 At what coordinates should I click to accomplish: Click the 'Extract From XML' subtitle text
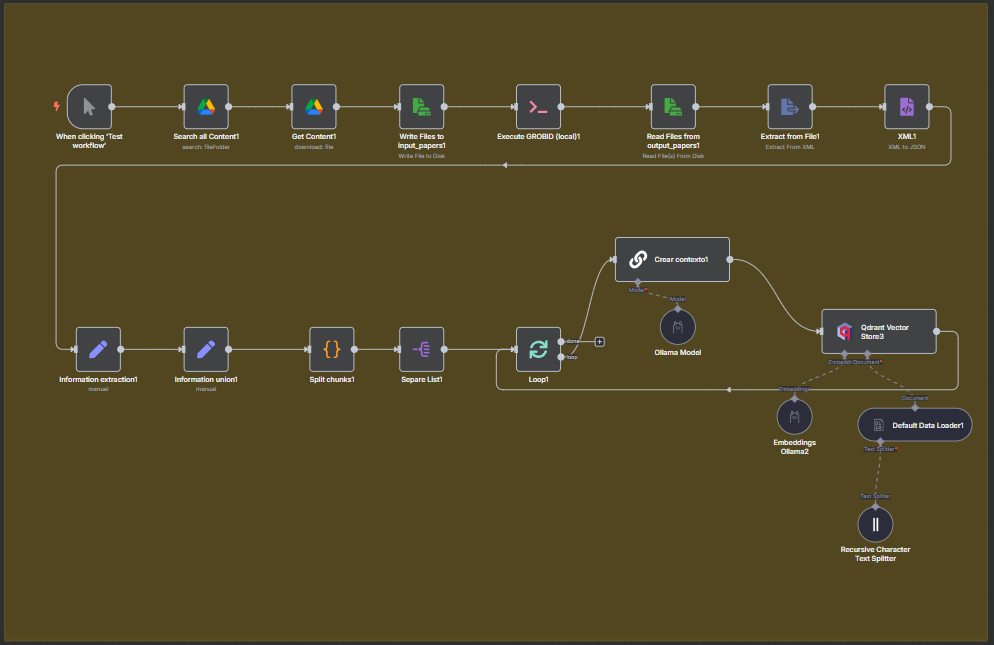(790, 147)
